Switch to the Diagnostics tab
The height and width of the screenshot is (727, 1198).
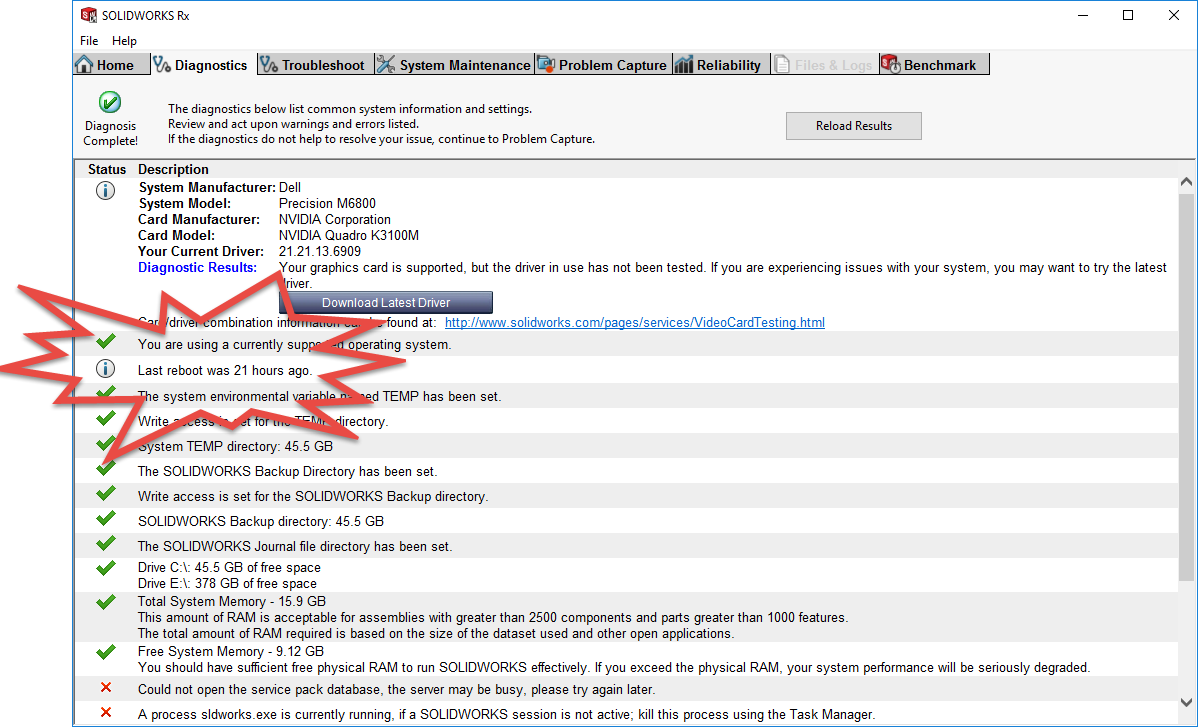click(x=200, y=65)
